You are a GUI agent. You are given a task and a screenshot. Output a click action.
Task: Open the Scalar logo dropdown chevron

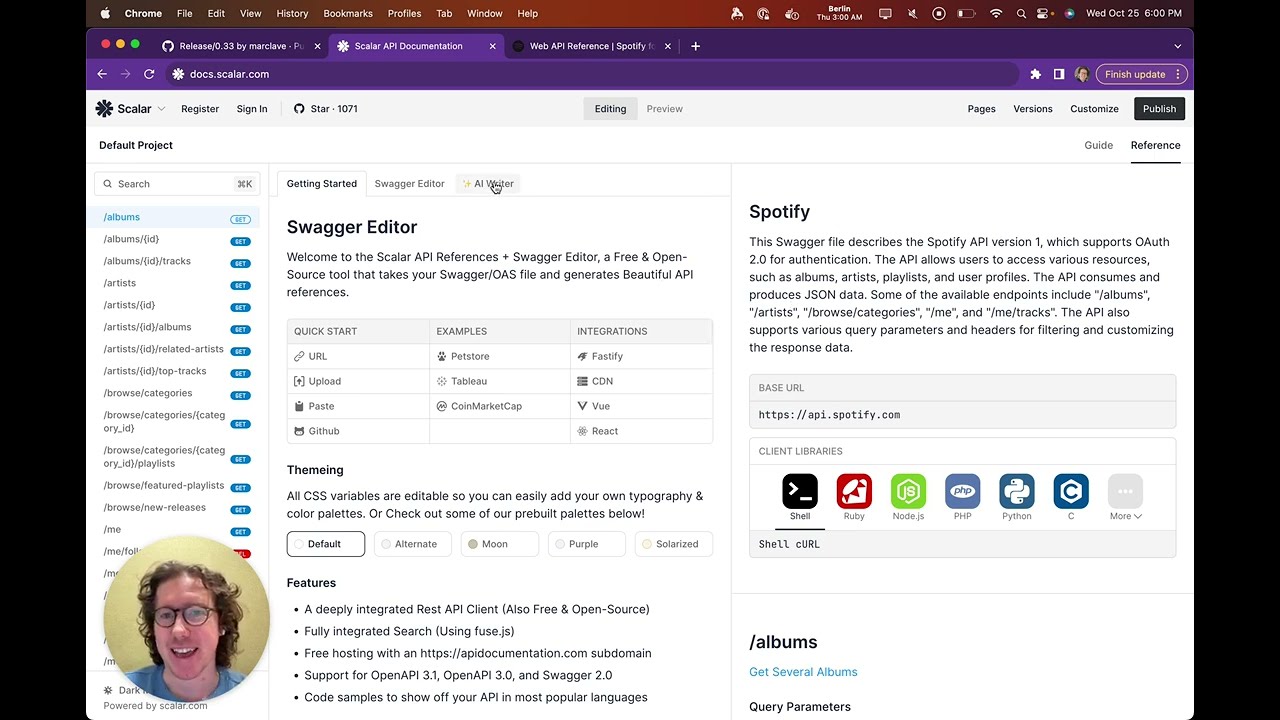(161, 109)
